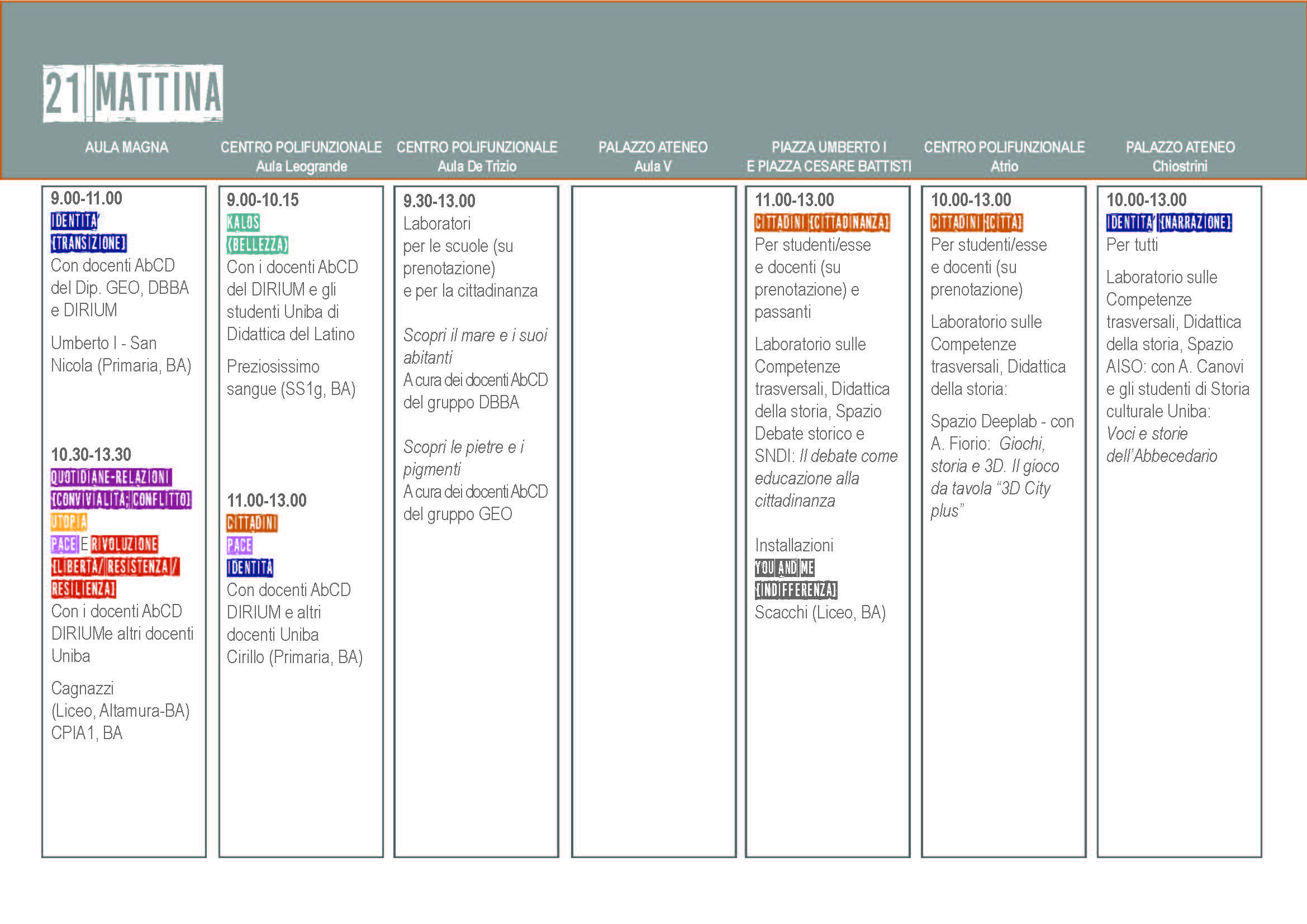Select the AULA MAGNA column header
This screenshot has height=924, width=1307.
[x=126, y=147]
